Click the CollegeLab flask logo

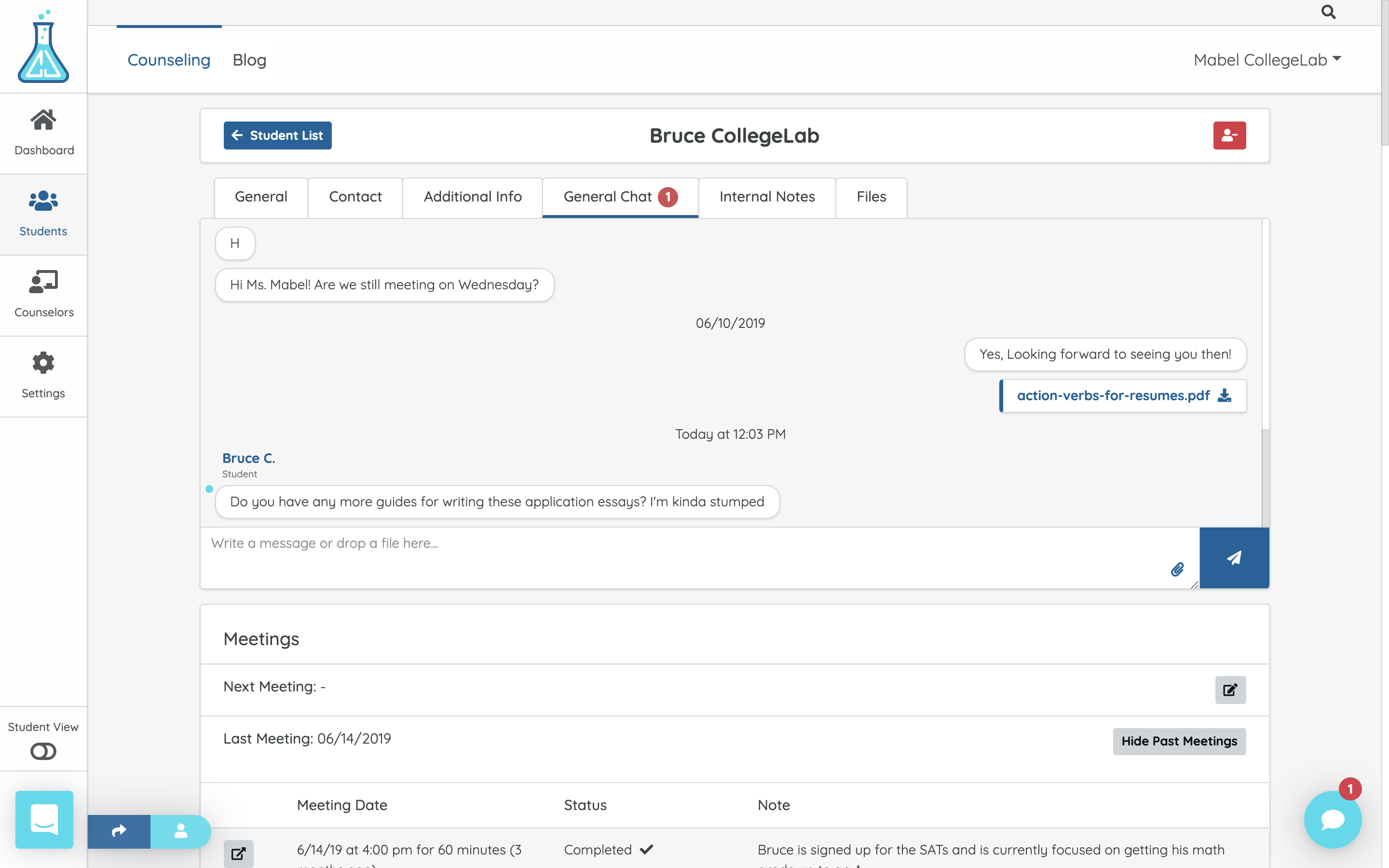43,46
